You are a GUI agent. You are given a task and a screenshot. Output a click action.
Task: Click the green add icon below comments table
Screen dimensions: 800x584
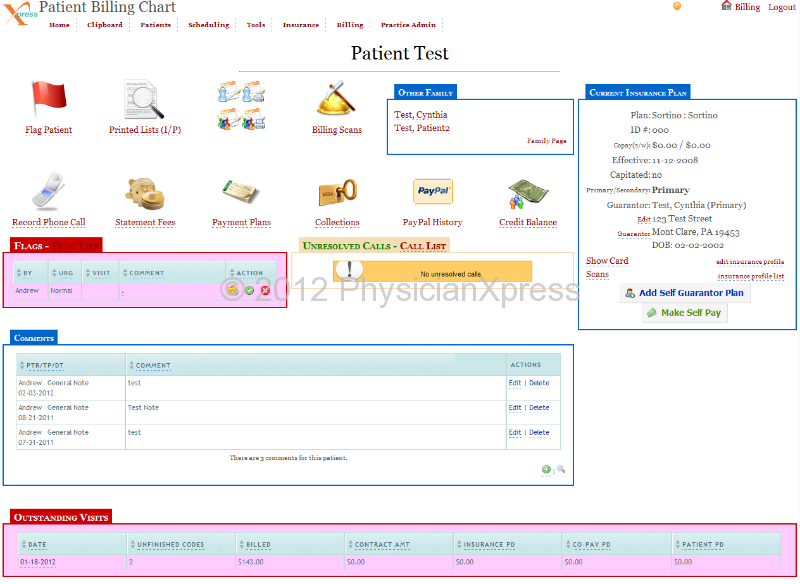tap(546, 469)
